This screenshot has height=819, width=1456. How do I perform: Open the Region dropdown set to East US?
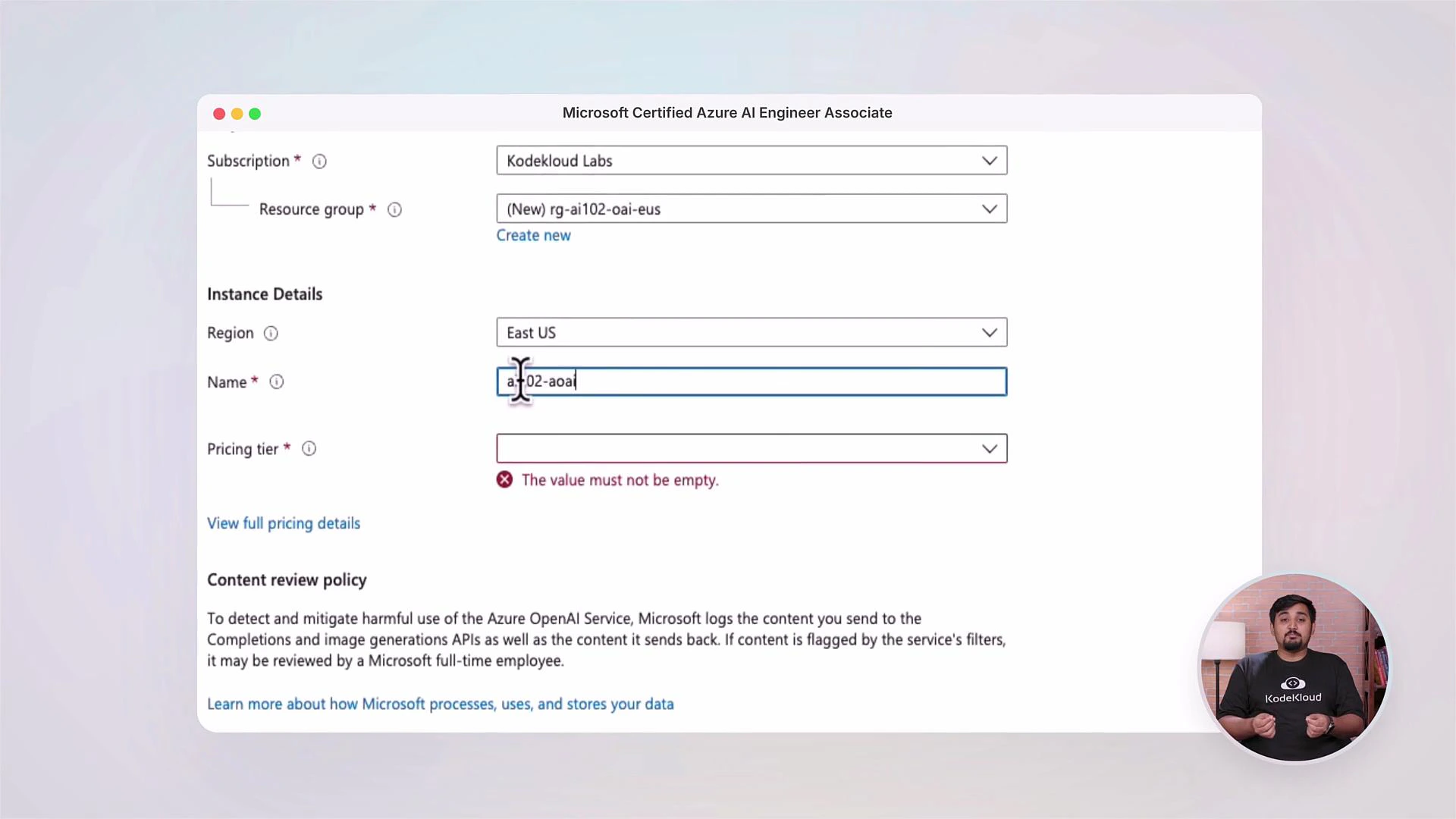tap(751, 332)
